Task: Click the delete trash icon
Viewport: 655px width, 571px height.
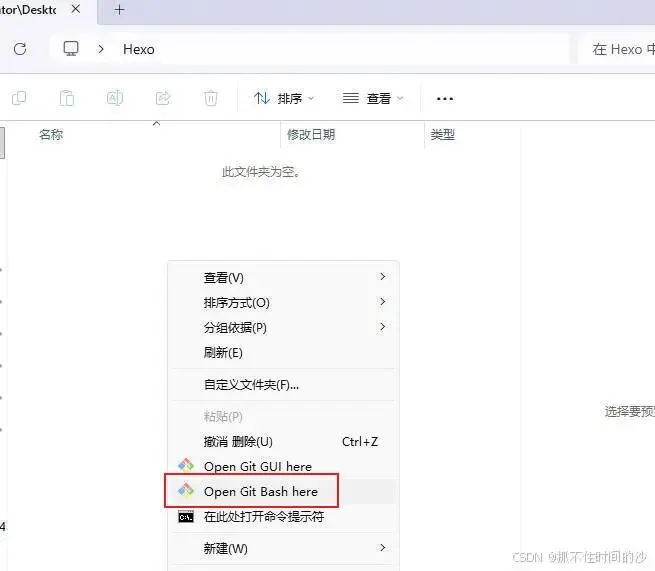Action: (x=211, y=98)
